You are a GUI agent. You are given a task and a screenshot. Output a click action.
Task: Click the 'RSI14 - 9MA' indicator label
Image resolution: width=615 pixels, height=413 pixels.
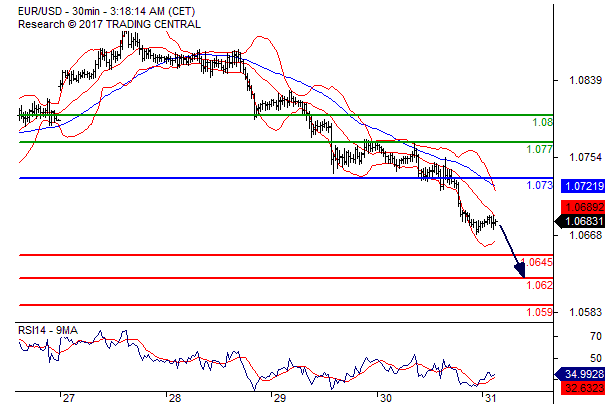coord(48,331)
